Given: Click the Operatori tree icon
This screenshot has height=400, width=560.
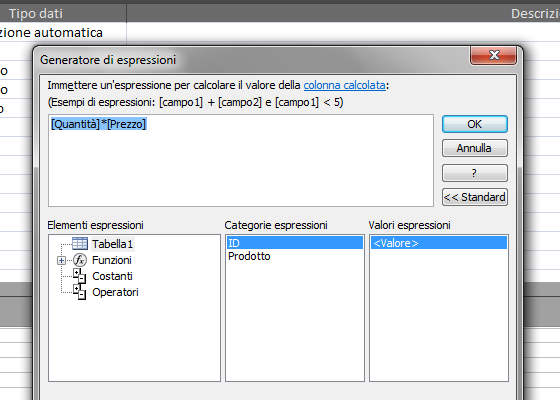Looking at the screenshot, I should tap(80, 292).
